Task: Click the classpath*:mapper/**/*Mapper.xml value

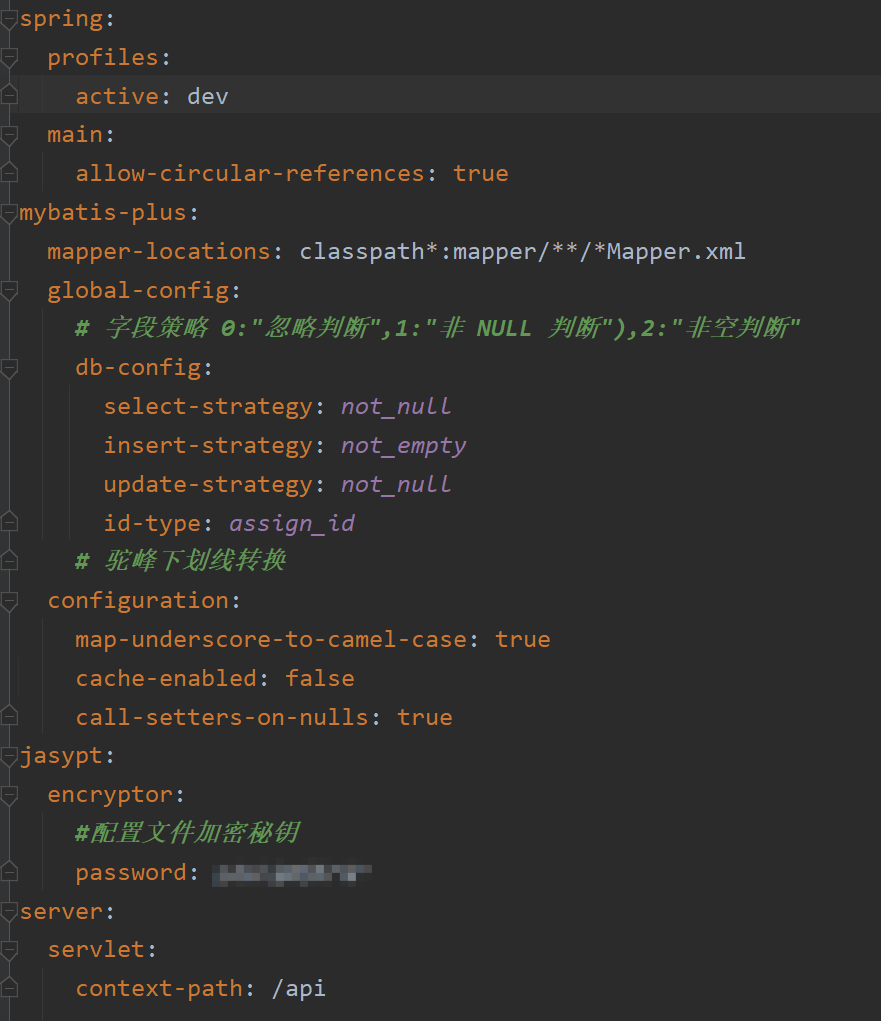Action: coord(522,251)
